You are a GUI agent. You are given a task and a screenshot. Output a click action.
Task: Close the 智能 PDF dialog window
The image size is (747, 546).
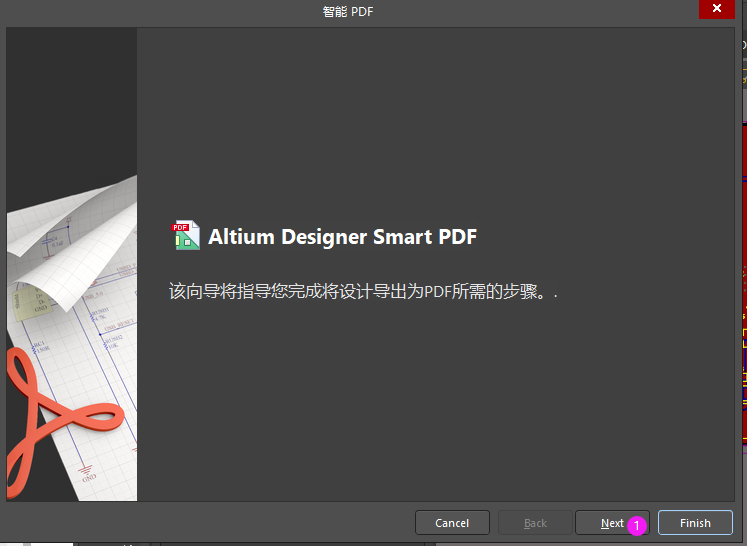pos(717,9)
